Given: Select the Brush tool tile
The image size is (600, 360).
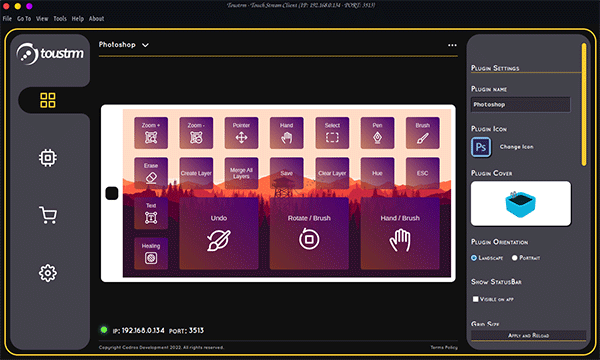Looking at the screenshot, I should (x=422, y=133).
